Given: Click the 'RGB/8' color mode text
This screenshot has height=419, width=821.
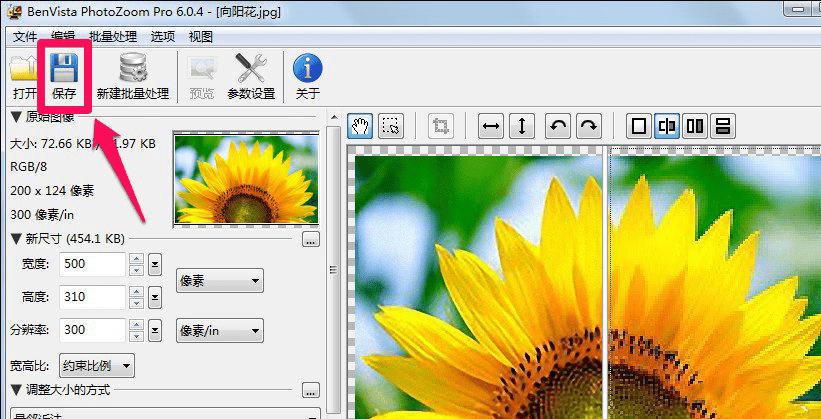Looking at the screenshot, I should tap(28, 167).
